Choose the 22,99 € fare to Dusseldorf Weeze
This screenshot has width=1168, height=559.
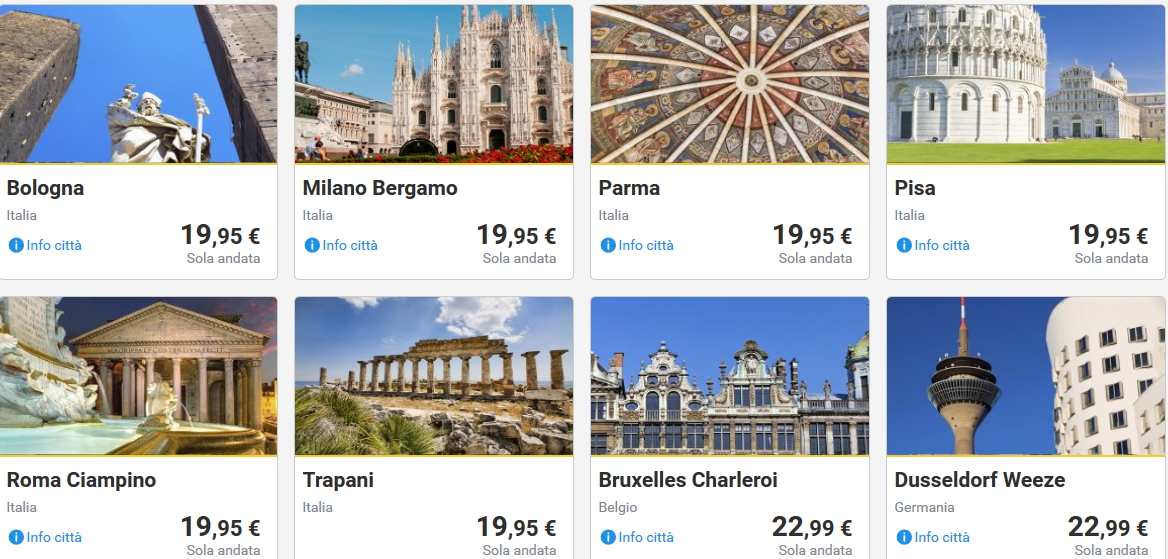(x=1108, y=527)
